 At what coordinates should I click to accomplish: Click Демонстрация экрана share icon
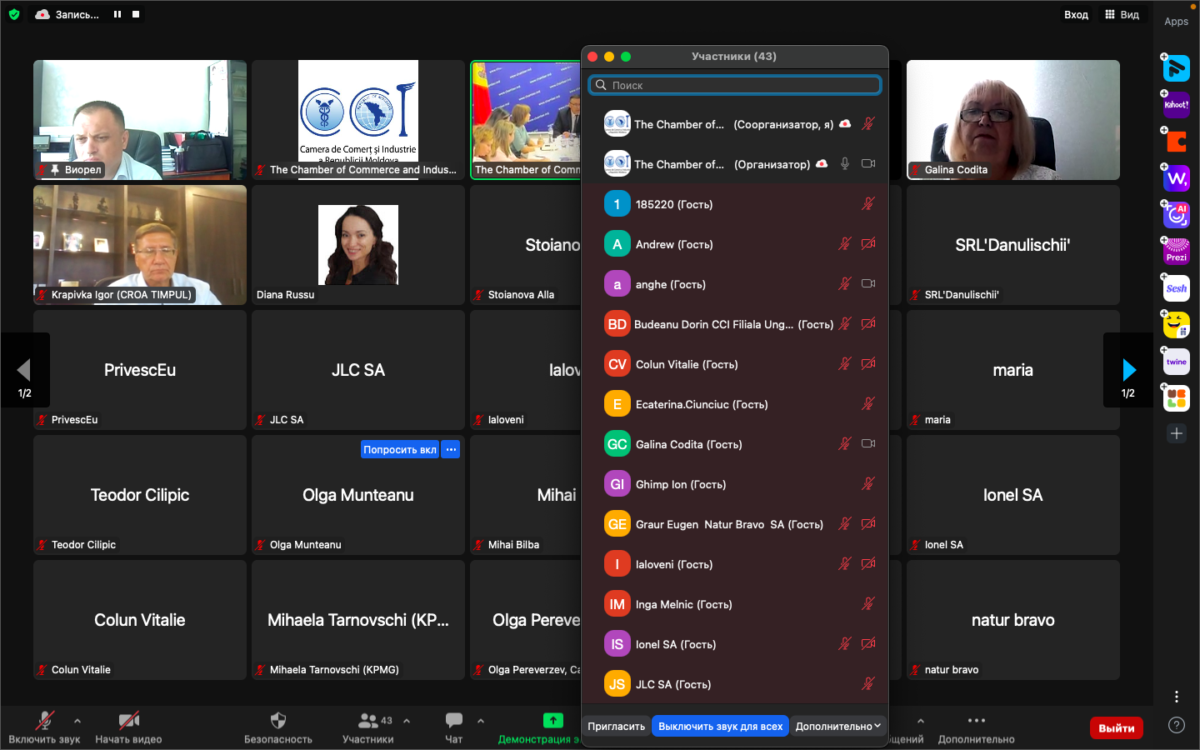(552, 720)
